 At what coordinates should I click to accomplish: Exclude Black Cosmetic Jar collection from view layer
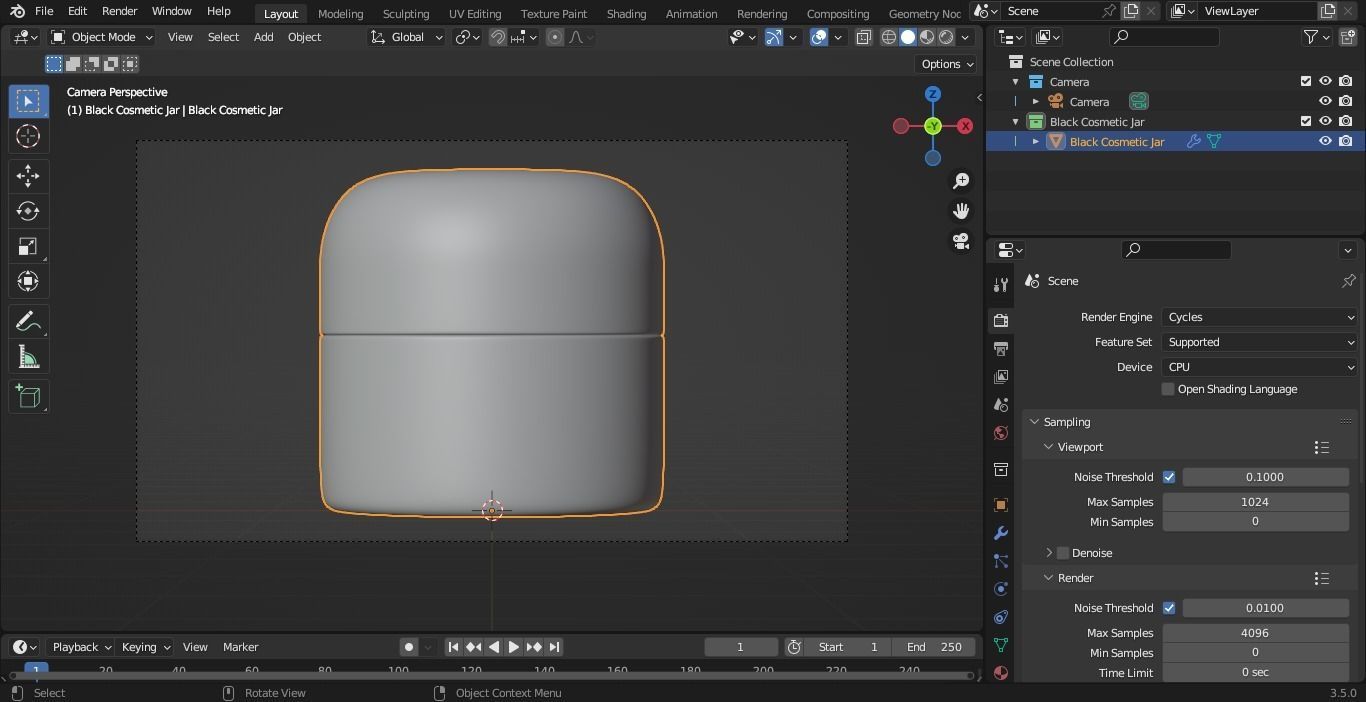(x=1305, y=121)
